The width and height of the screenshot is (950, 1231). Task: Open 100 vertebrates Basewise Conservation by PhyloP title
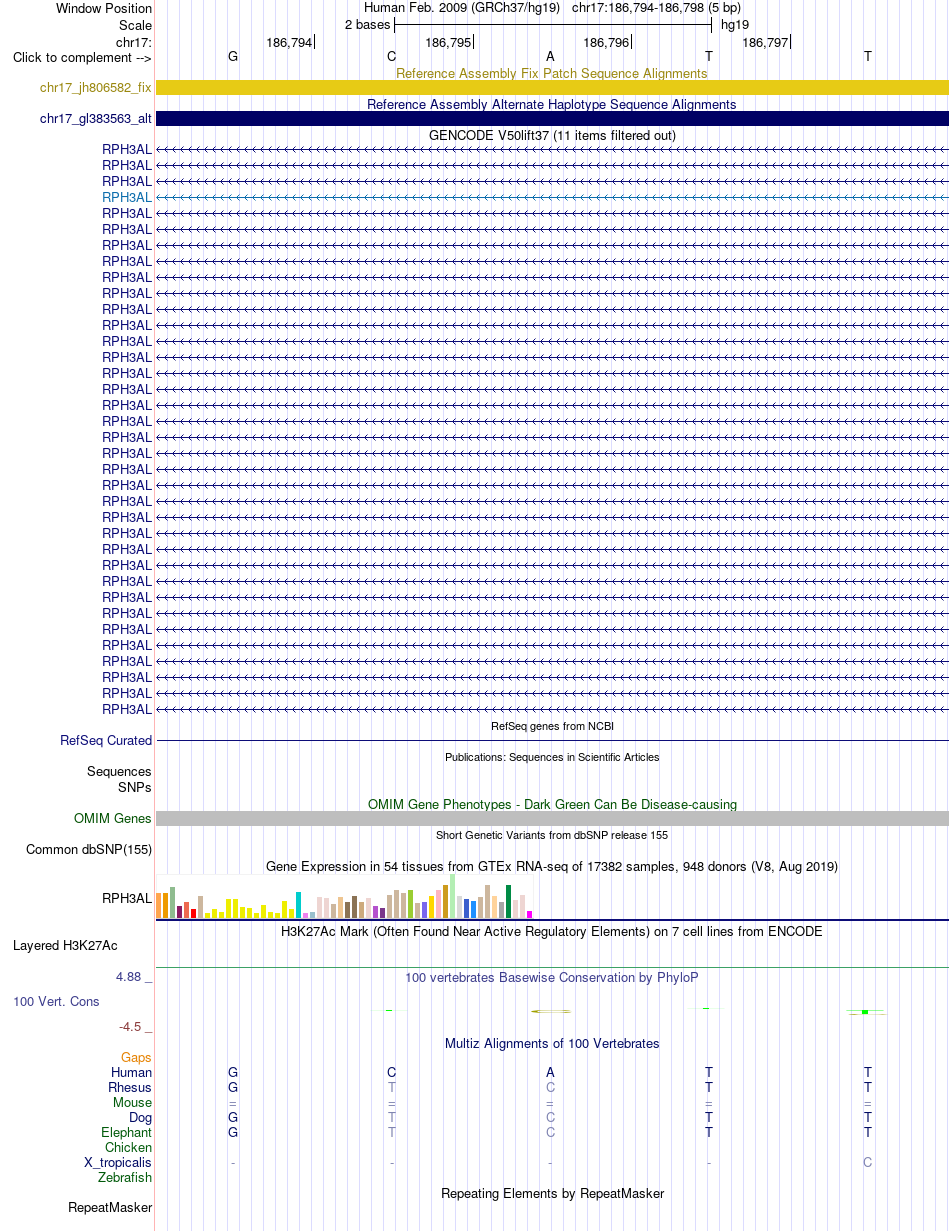[552, 978]
